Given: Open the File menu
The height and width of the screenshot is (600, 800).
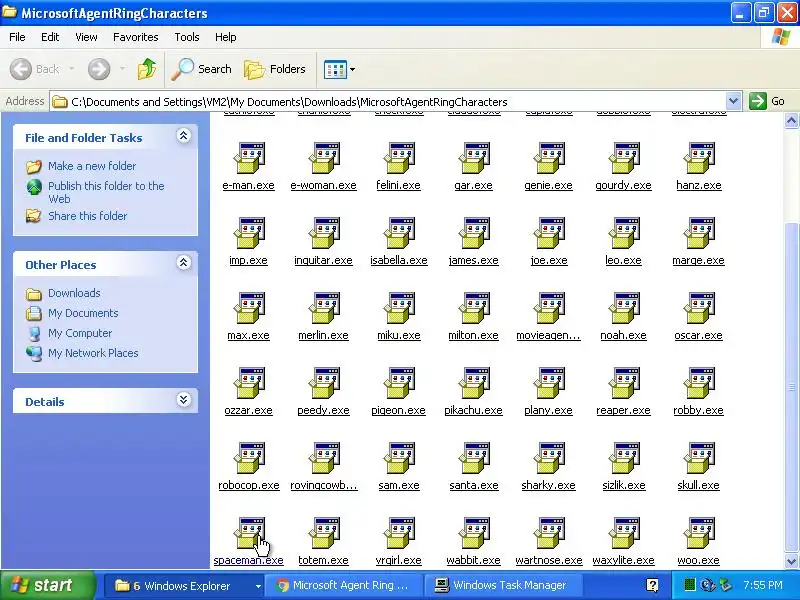Looking at the screenshot, I should (17, 37).
